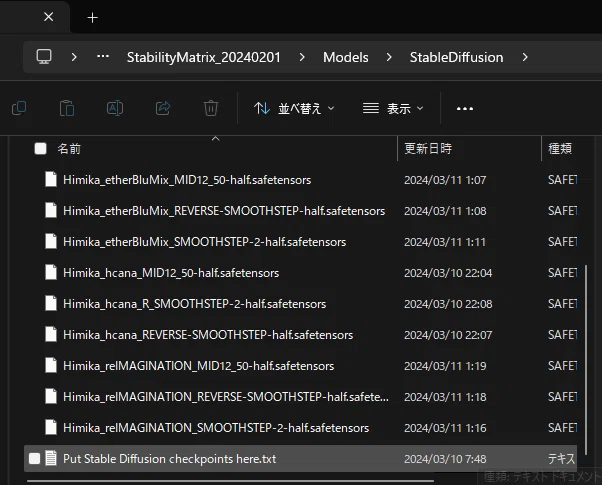Open the 並べ替え sort dropdown
The width and height of the screenshot is (602, 485).
294,109
